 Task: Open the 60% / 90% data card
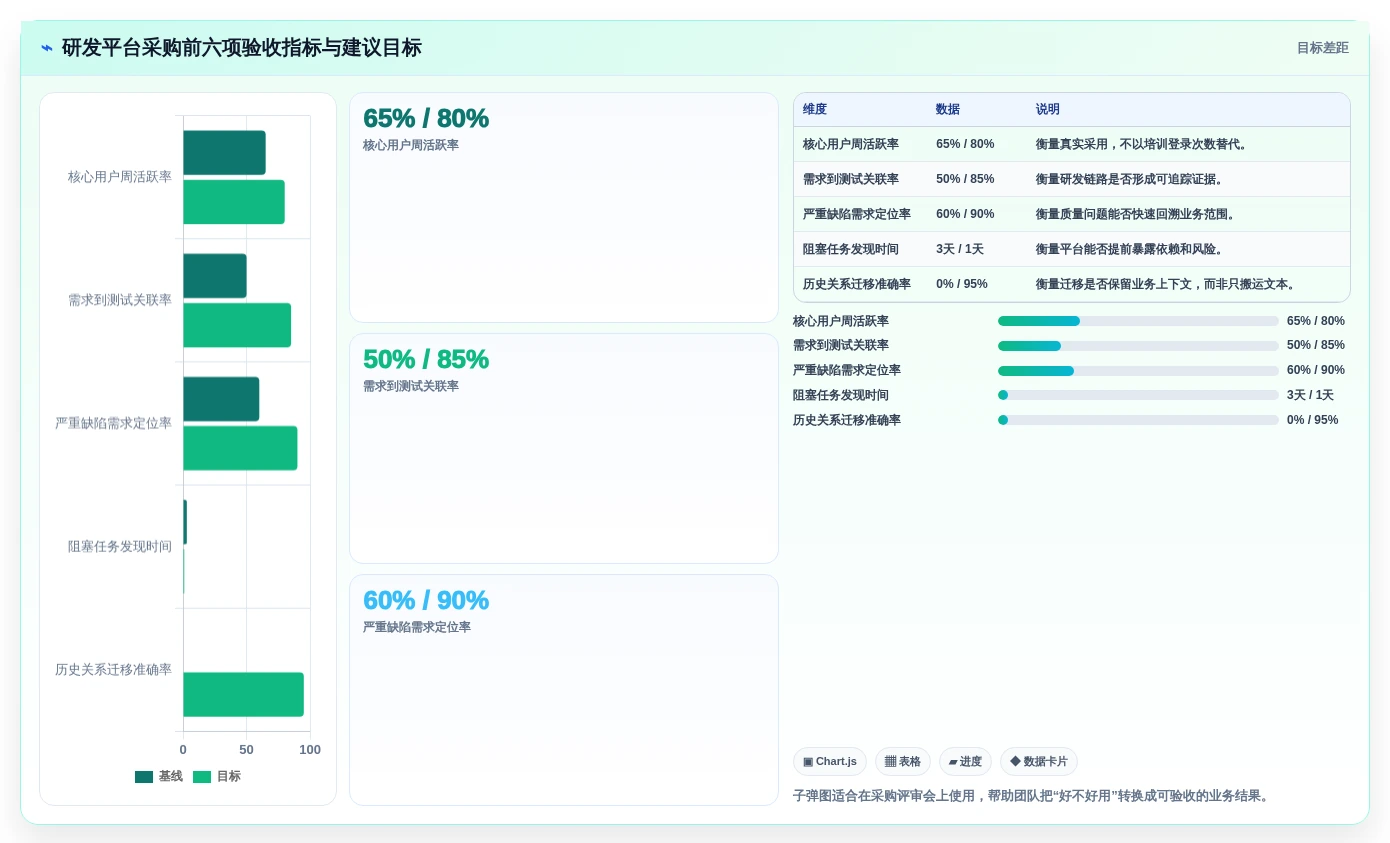coord(564,690)
